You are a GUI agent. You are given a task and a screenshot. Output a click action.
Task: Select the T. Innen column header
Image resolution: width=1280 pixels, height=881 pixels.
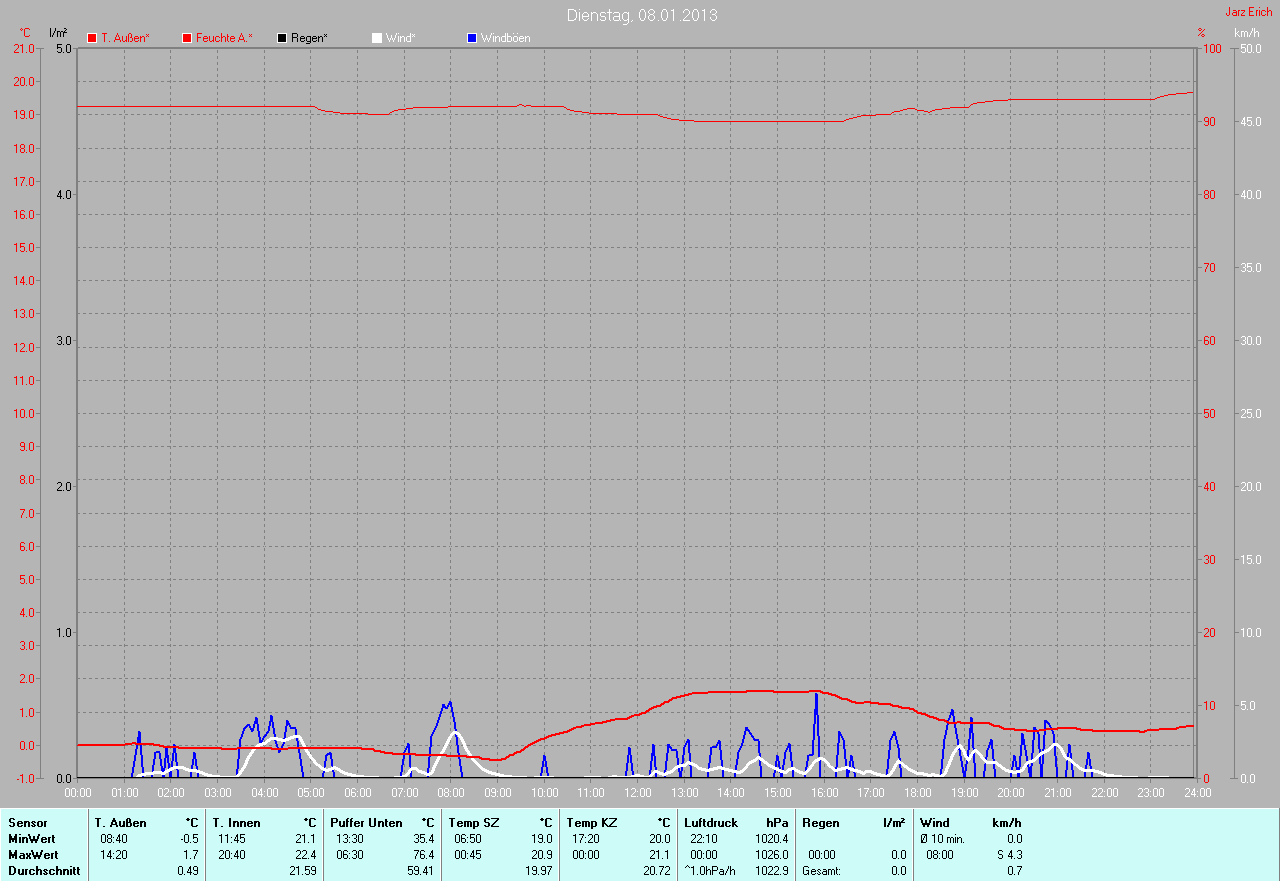tap(236, 823)
